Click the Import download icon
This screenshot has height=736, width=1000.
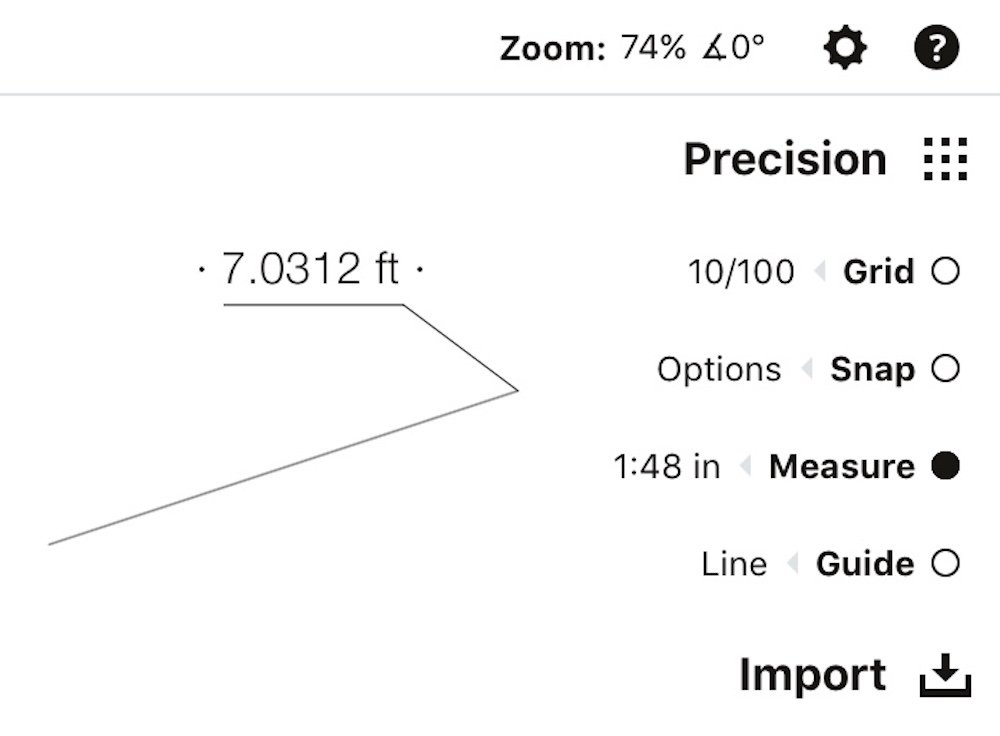(x=945, y=675)
